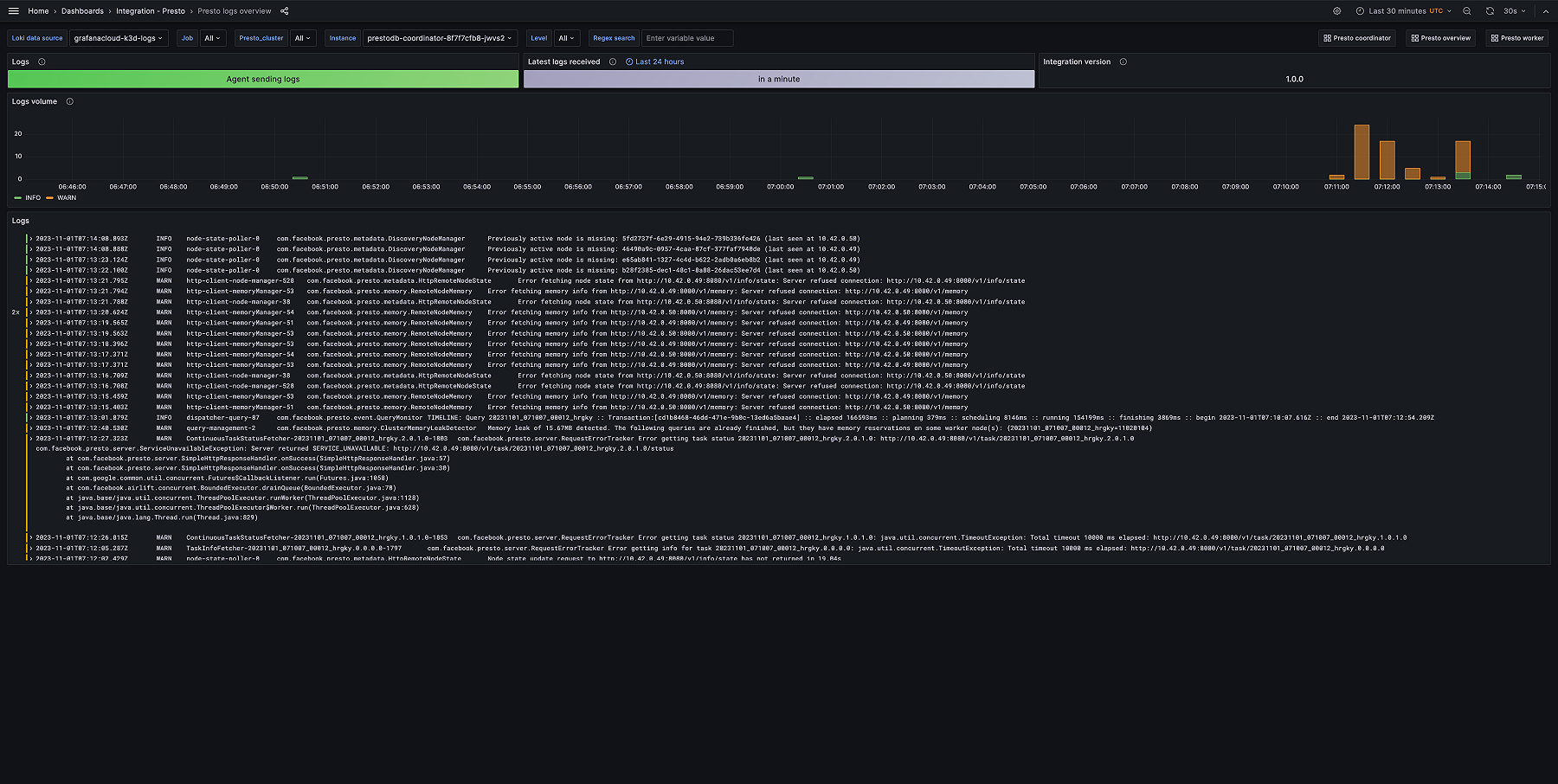Refresh the dashboard manually
The width and height of the screenshot is (1558, 784).
point(1490,11)
